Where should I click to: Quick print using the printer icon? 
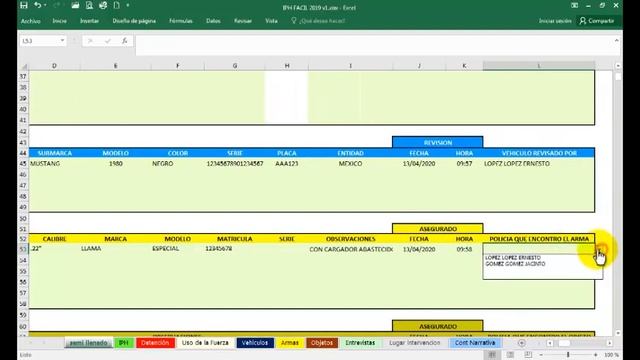(103, 5)
